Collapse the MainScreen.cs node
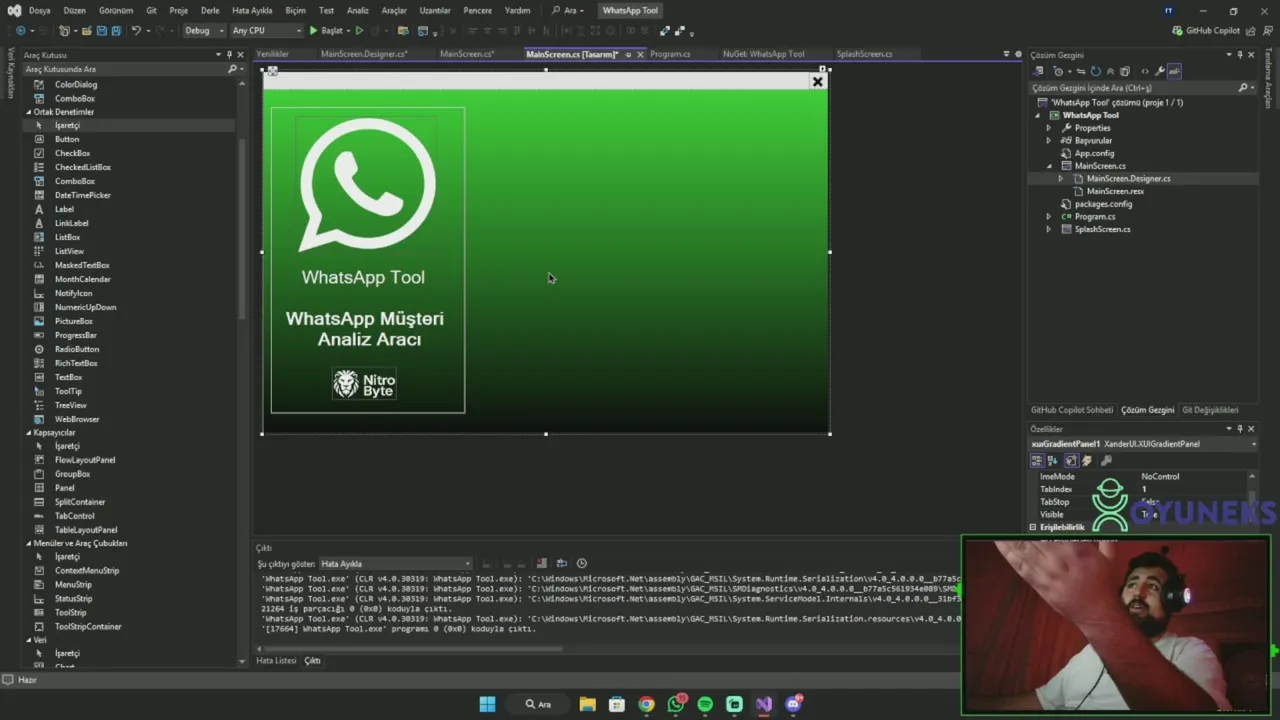The image size is (1280, 720). [x=1048, y=166]
